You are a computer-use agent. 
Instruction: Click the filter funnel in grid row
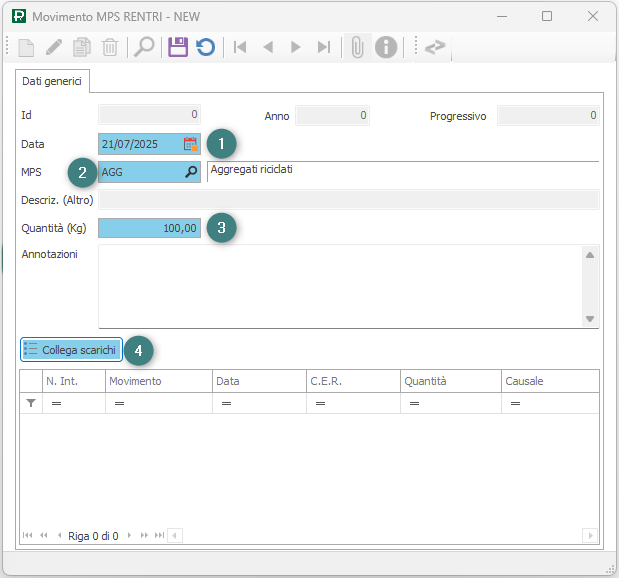(31, 403)
